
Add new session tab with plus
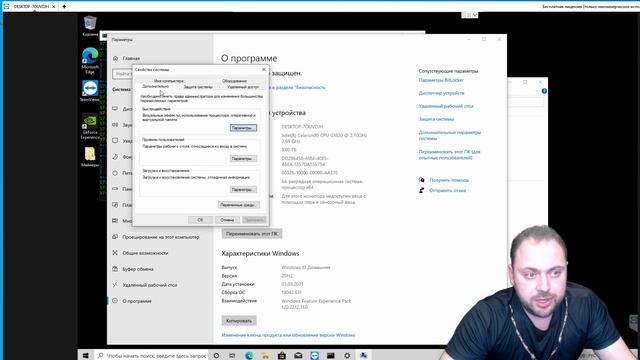pyautogui.click(x=64, y=7)
